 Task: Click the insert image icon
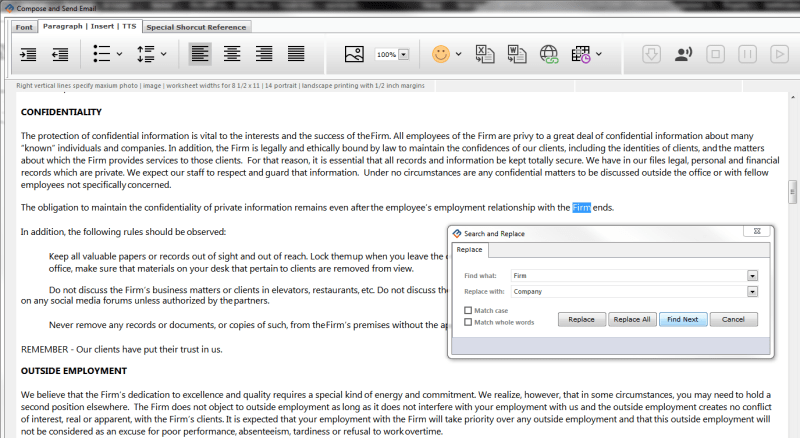tap(354, 54)
